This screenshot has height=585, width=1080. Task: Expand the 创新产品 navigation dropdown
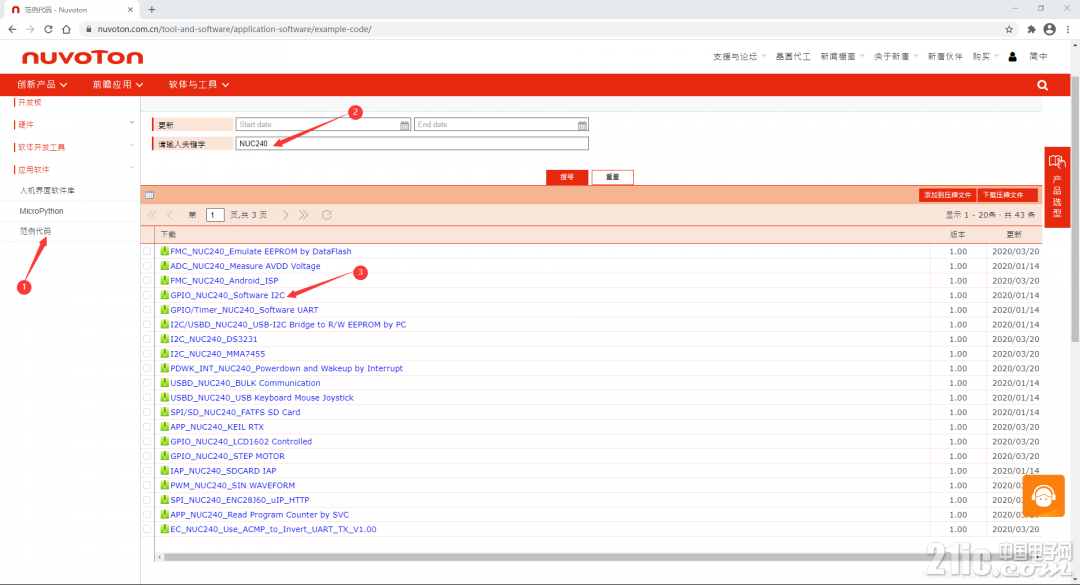[42, 85]
